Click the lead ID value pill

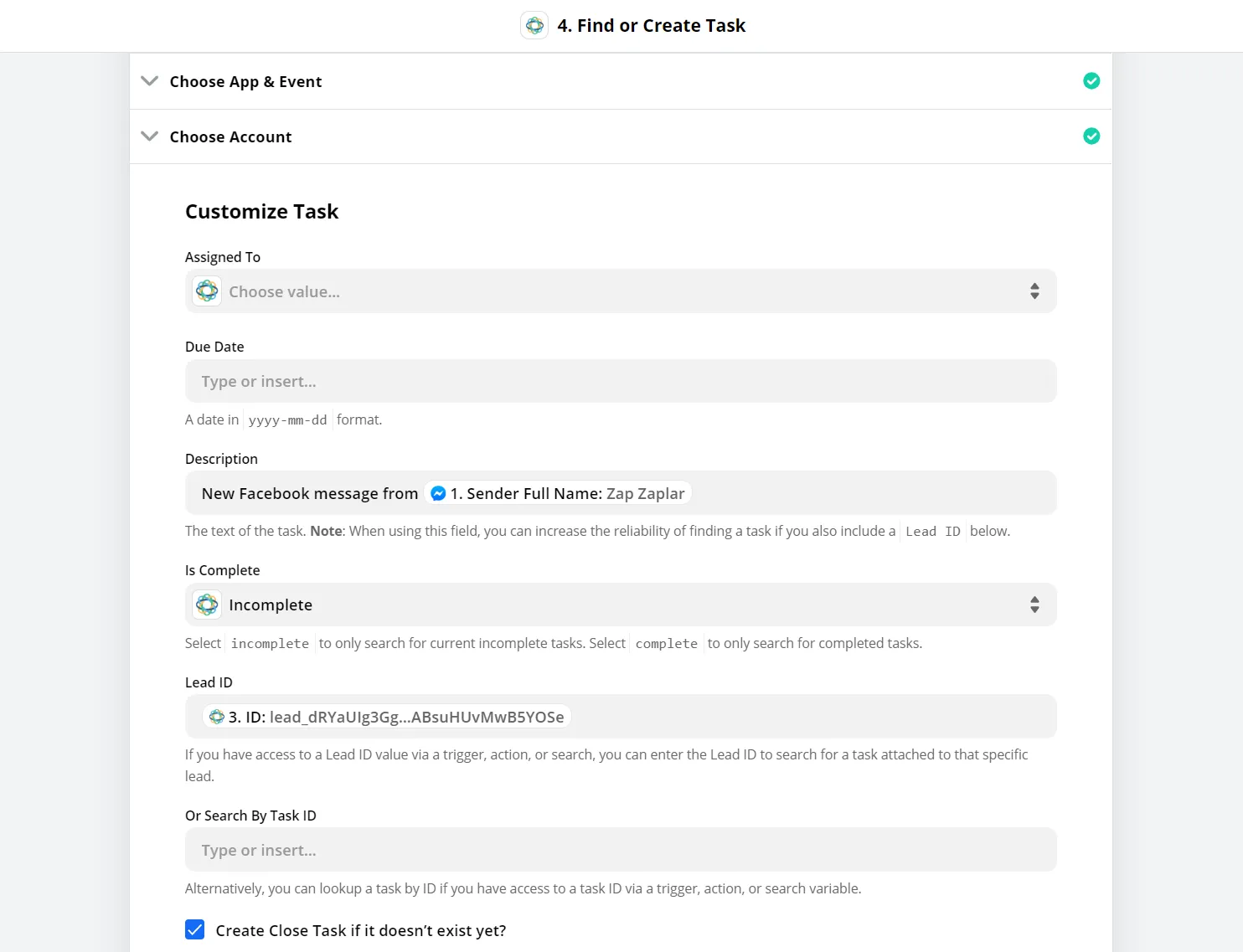point(395,717)
